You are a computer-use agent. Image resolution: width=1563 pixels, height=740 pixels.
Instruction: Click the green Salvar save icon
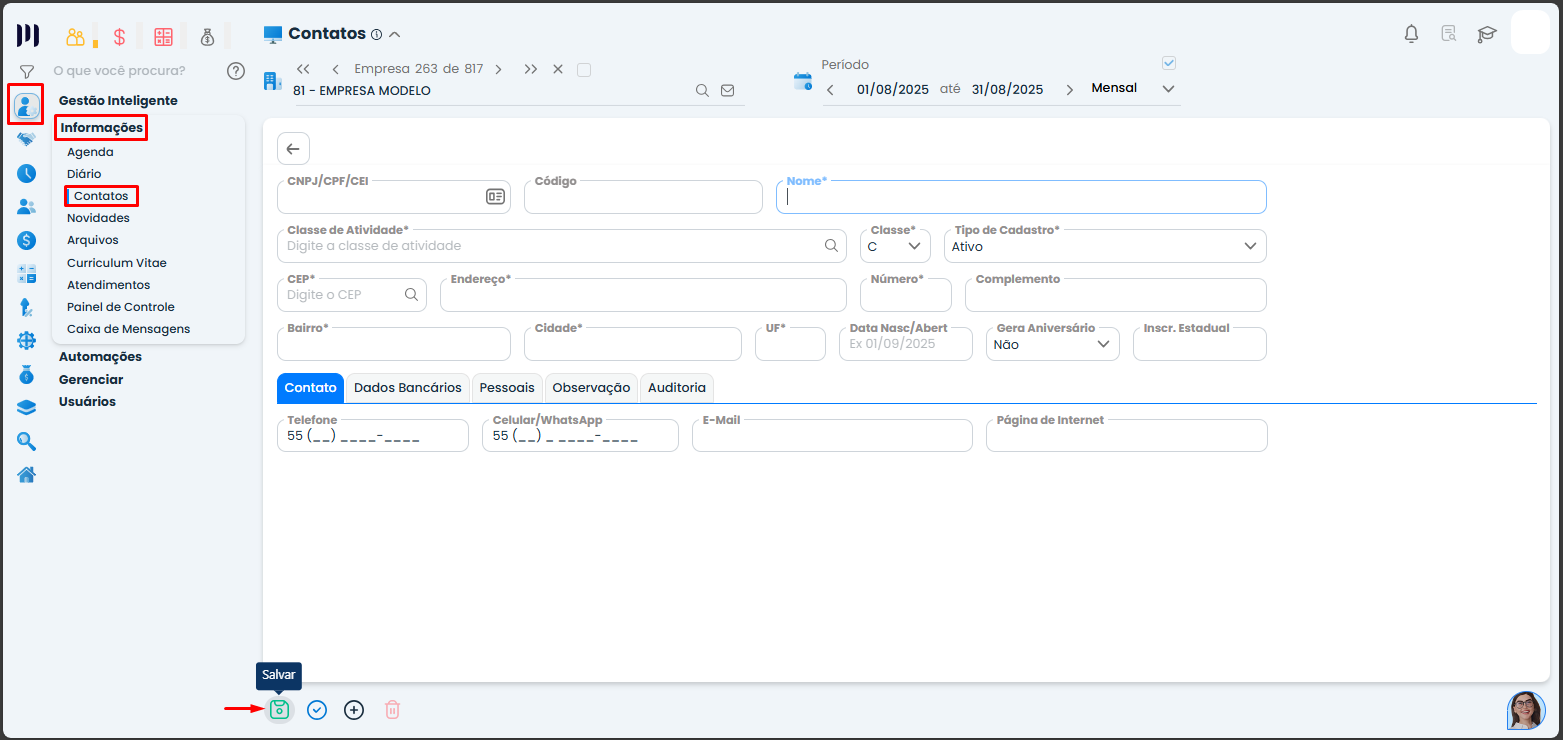[279, 710]
